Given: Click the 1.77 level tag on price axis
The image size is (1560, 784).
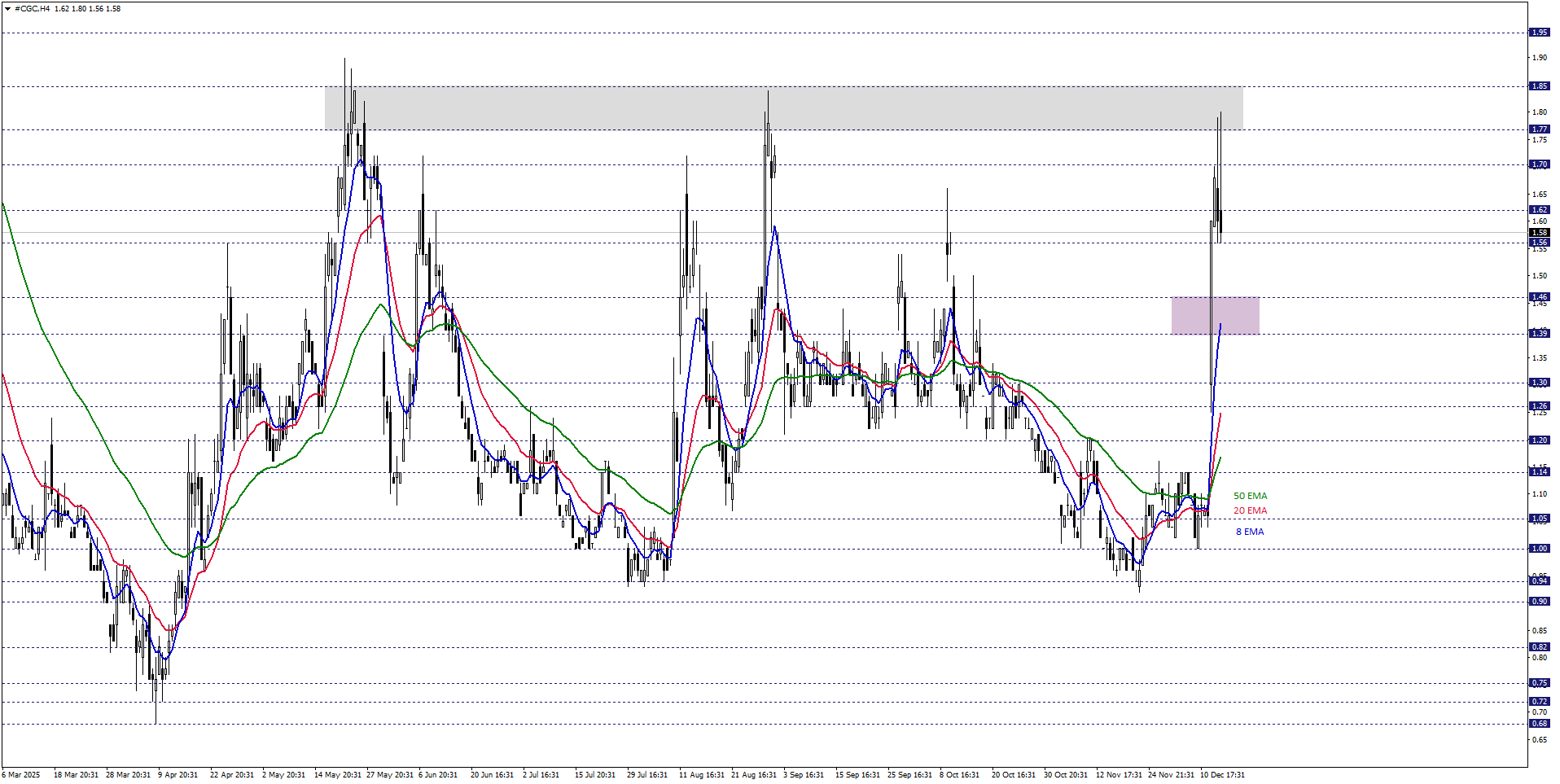Looking at the screenshot, I should [1539, 129].
